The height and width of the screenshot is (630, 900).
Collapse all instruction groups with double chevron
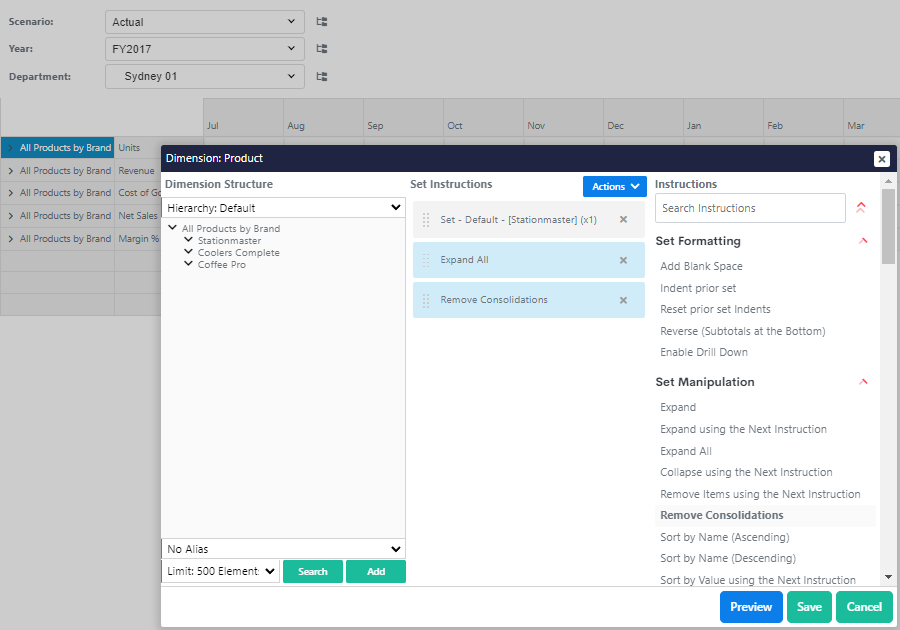[x=861, y=208]
